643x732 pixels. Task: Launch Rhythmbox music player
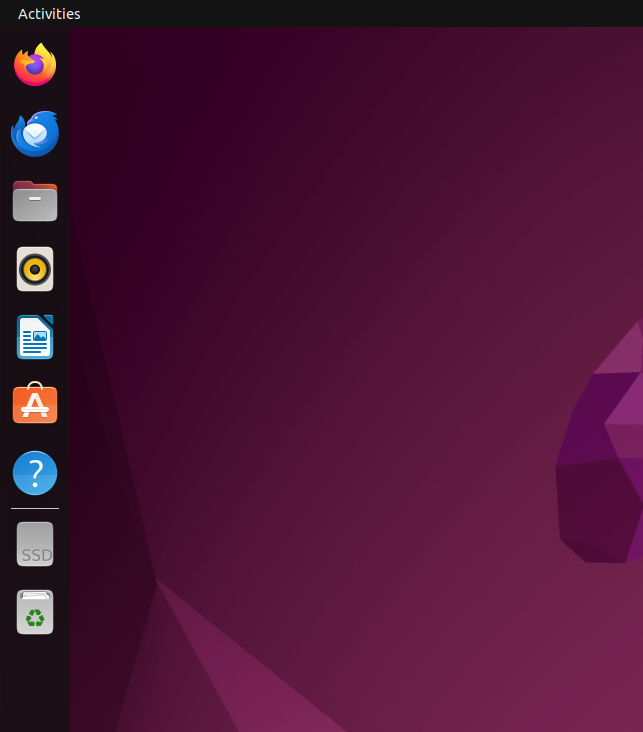pos(35,269)
